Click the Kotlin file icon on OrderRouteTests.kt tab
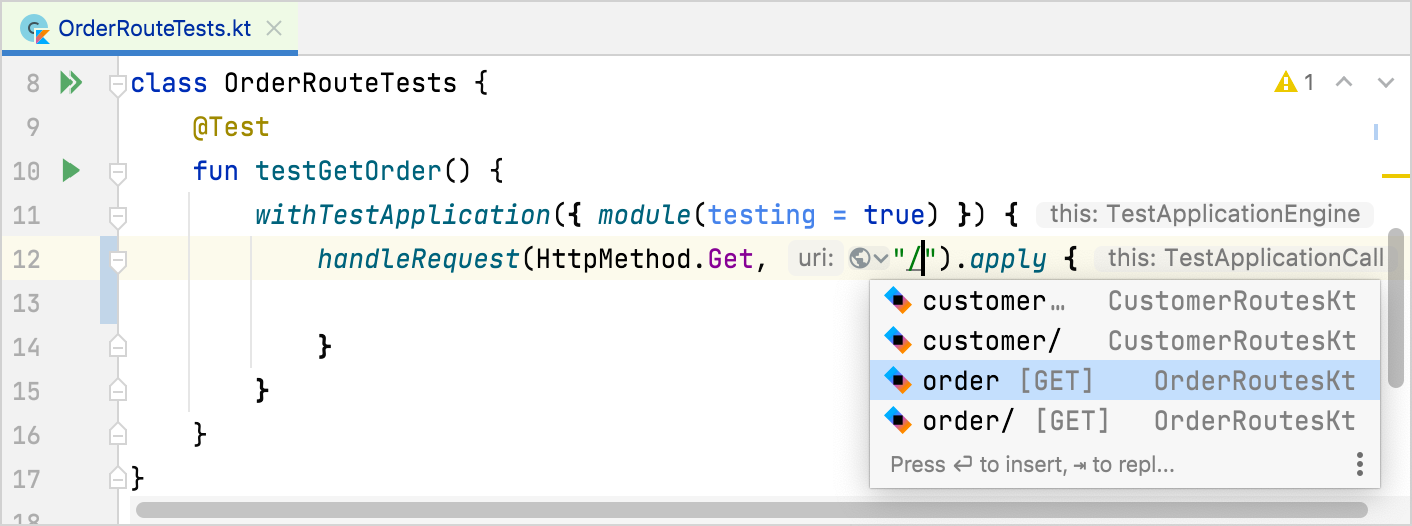1412x526 pixels. [x=37, y=29]
